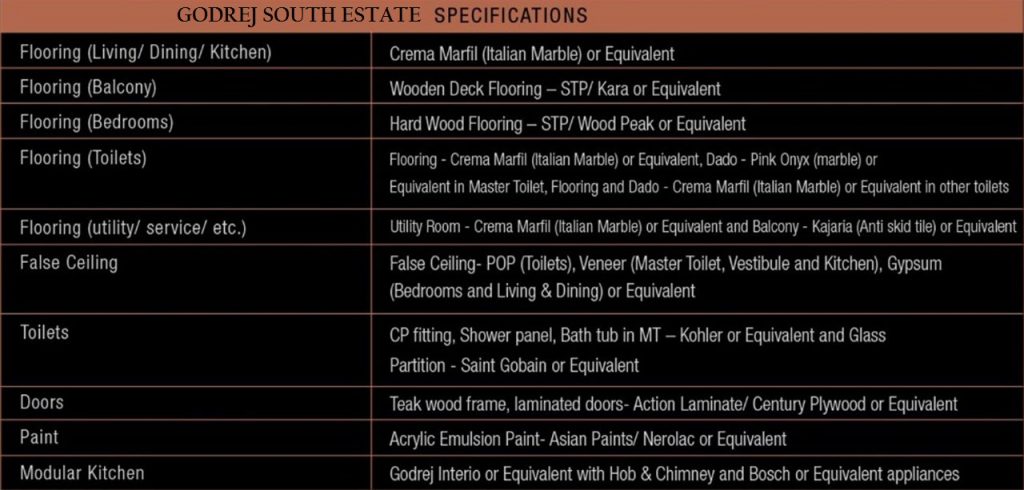Click Hard Wood Flooring Wood Peak text
Viewport: 1024px width, 490px height.
point(568,123)
